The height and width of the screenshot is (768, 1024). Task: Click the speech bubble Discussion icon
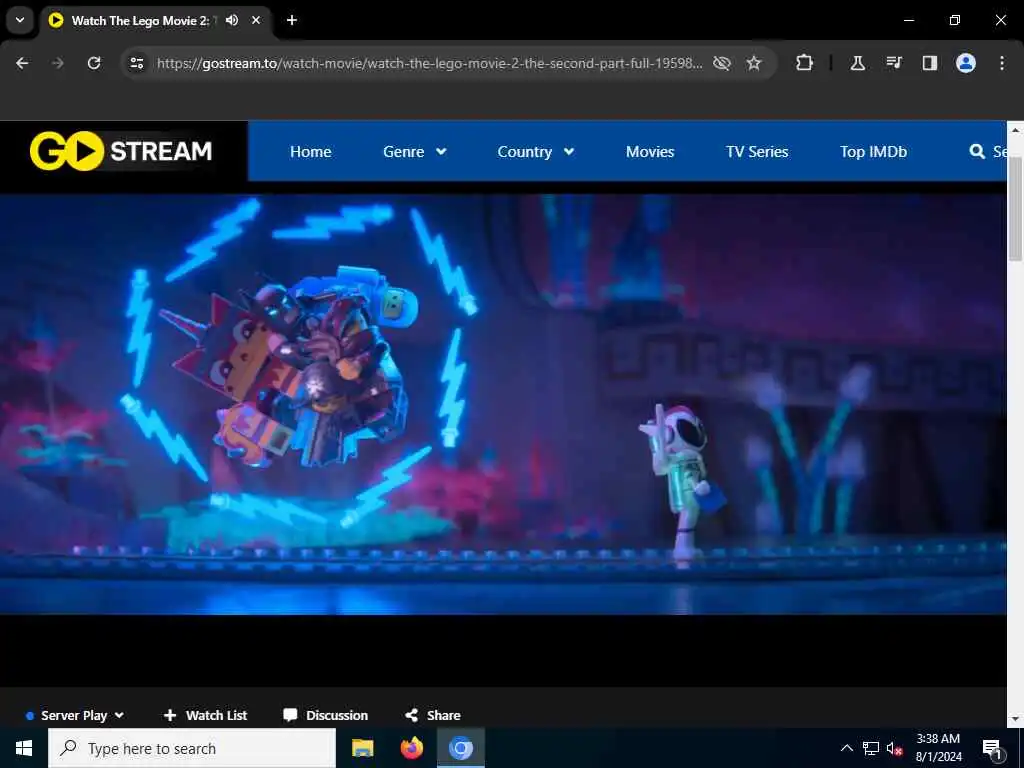point(290,715)
